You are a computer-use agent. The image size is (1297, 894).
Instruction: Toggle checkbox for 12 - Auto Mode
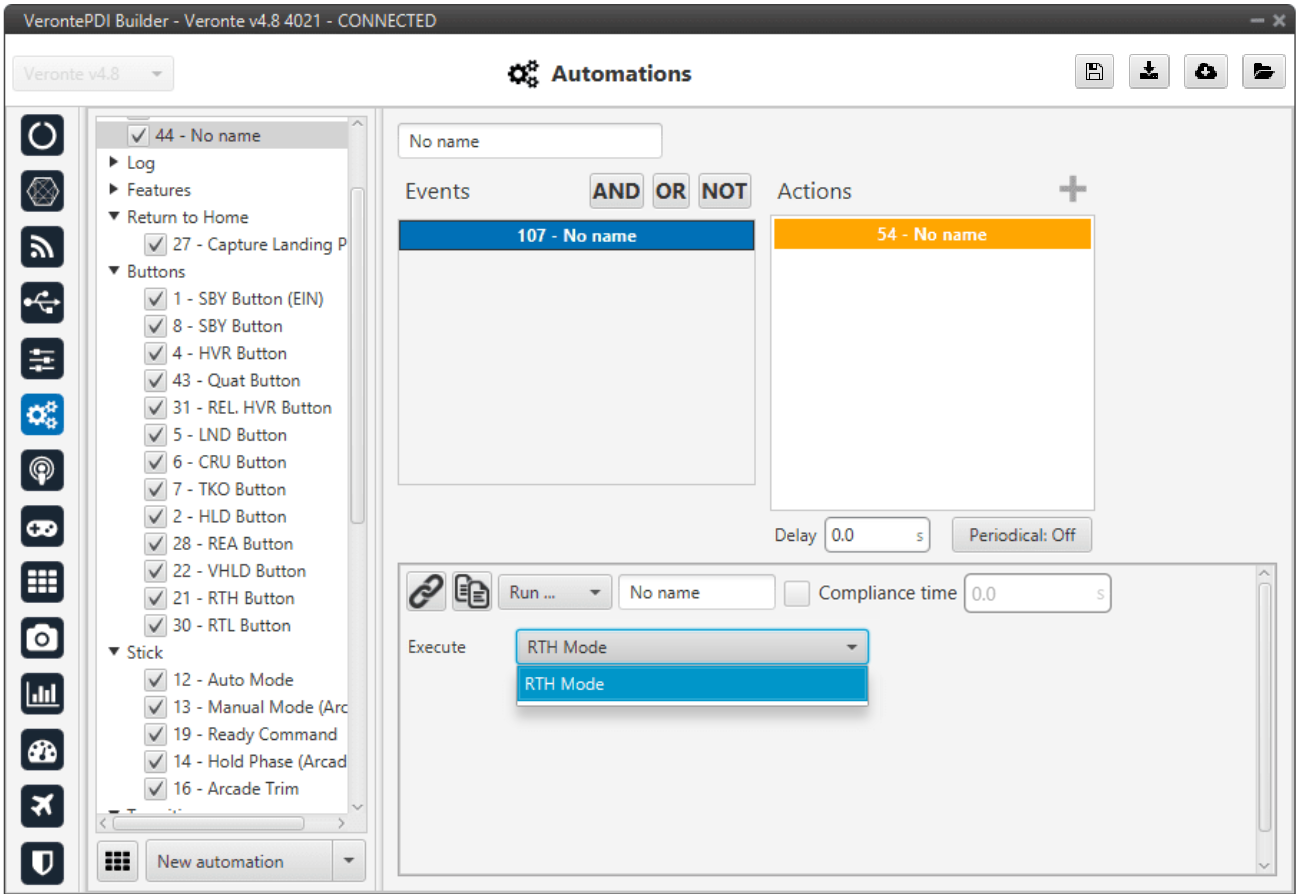[x=155, y=680]
